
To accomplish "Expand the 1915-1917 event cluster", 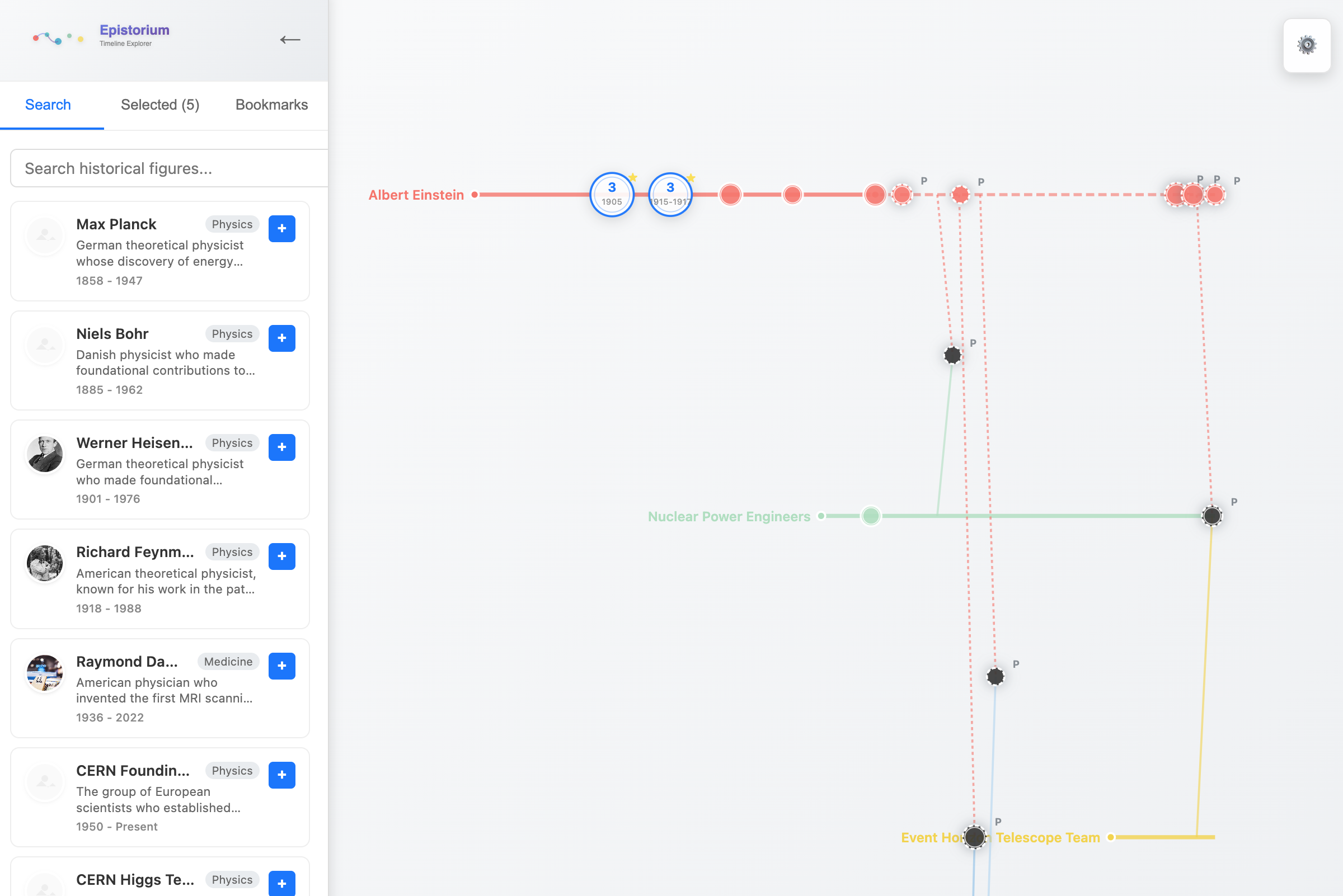I will (670, 194).
